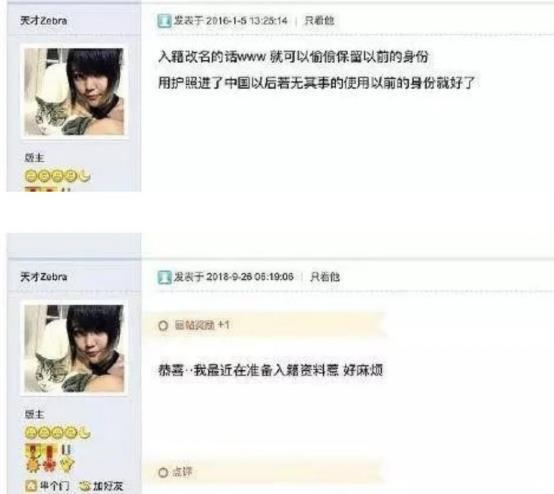Click the sun level rank icons in second post
The image size is (554, 494).
tap(57, 433)
